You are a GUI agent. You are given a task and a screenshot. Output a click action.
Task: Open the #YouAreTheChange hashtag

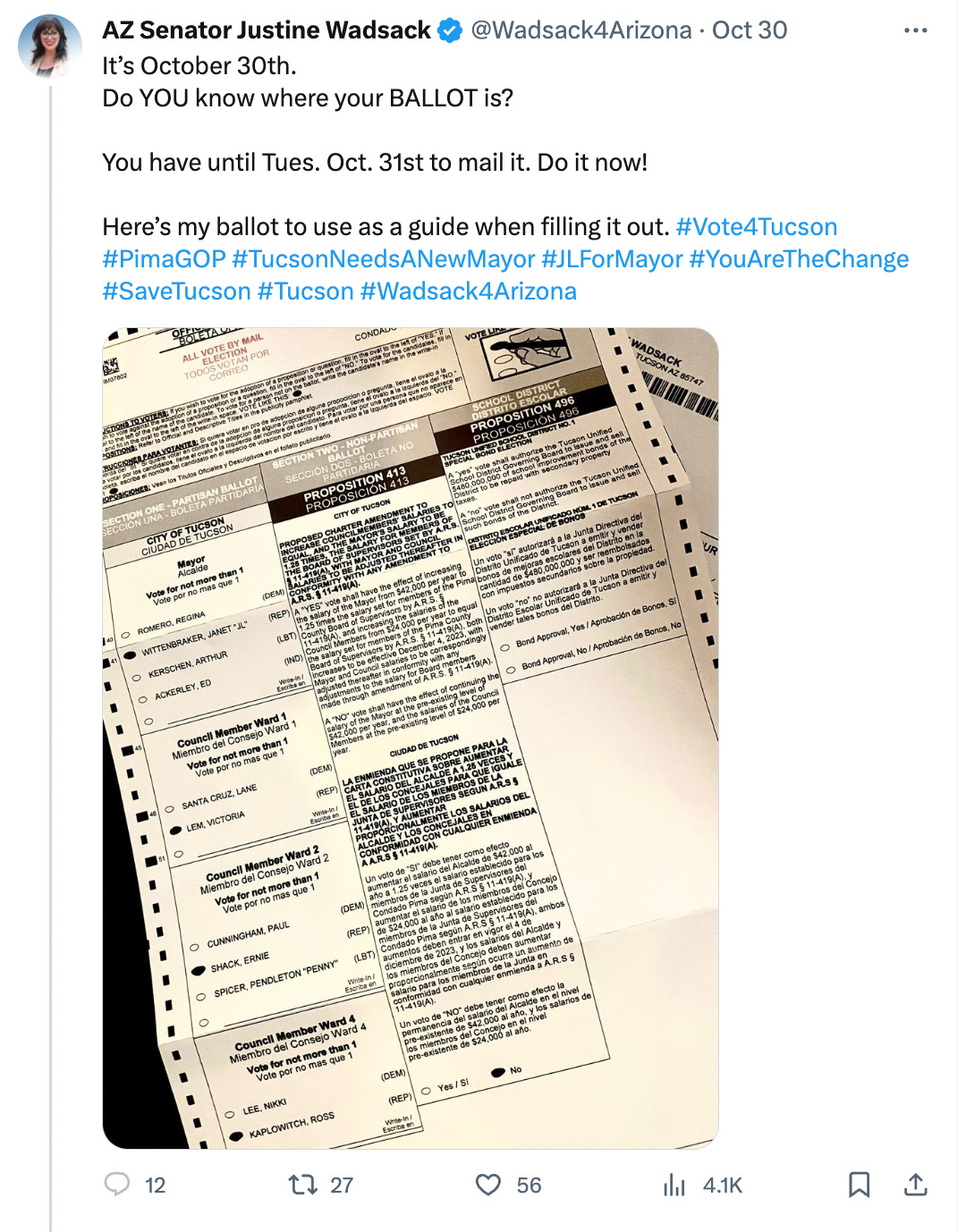coord(799,259)
